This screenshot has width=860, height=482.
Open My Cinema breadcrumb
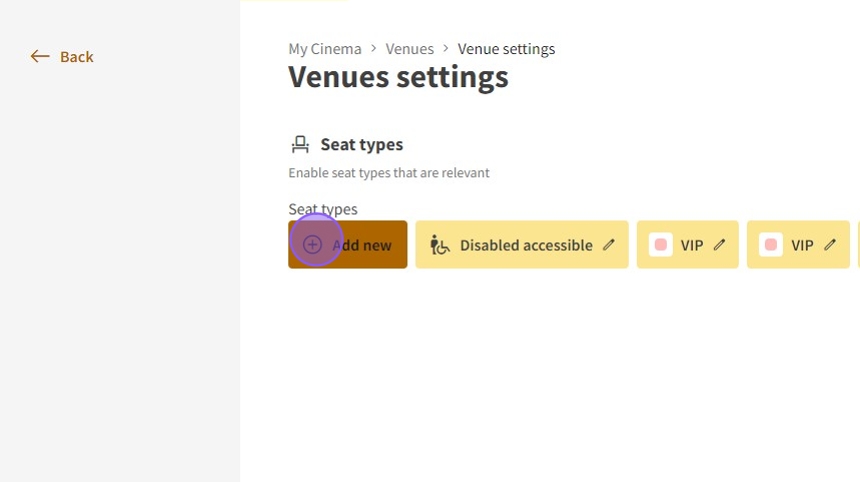click(325, 49)
